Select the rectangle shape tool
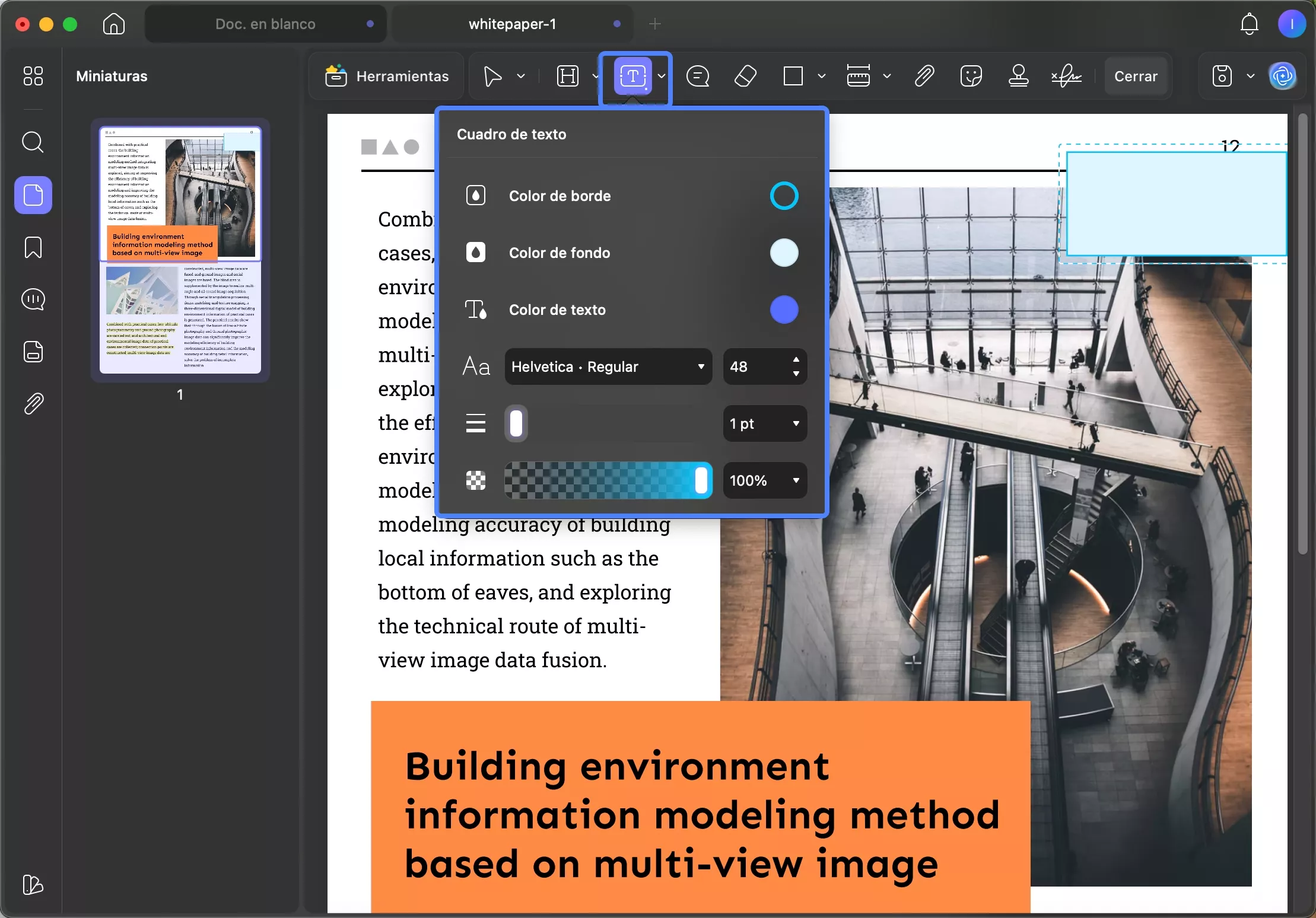 [x=793, y=76]
